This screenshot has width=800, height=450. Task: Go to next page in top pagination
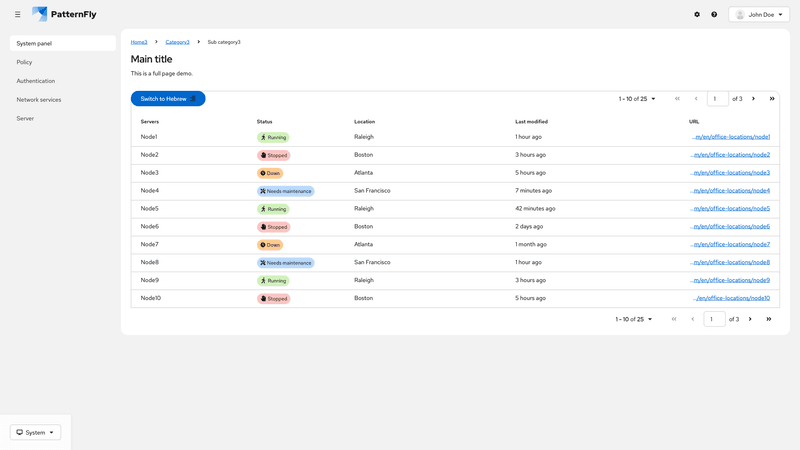[753, 99]
